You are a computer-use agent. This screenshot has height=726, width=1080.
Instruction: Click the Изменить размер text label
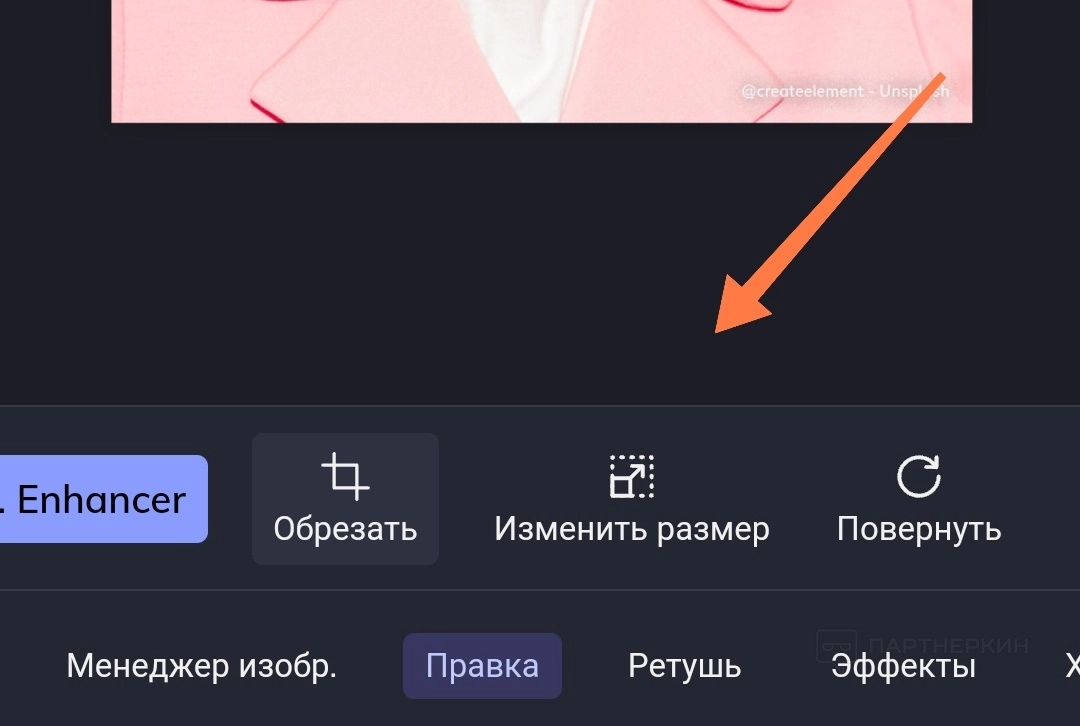632,530
